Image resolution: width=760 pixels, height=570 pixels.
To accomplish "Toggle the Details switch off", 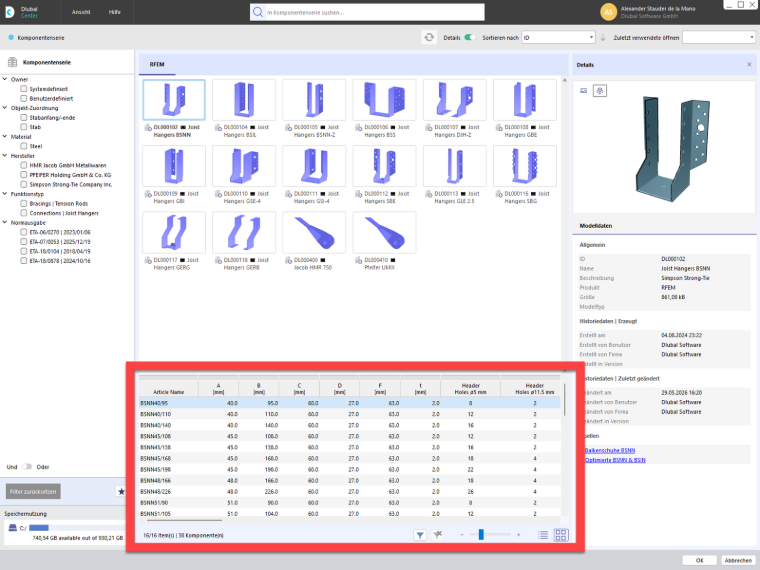I will 469,37.
